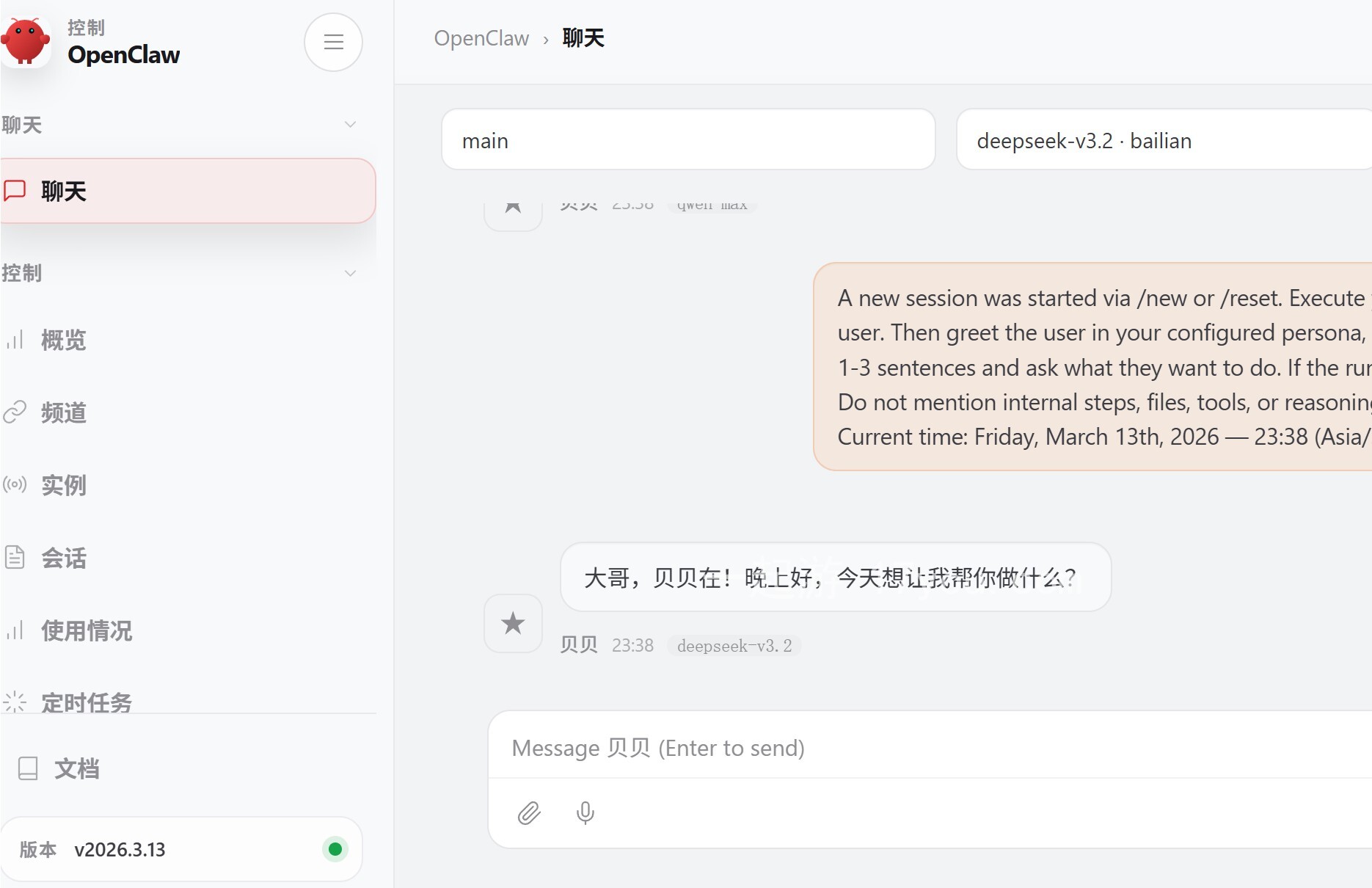Open the 聊天 chat menu entry
The width and height of the screenshot is (1372, 888).
[62, 191]
